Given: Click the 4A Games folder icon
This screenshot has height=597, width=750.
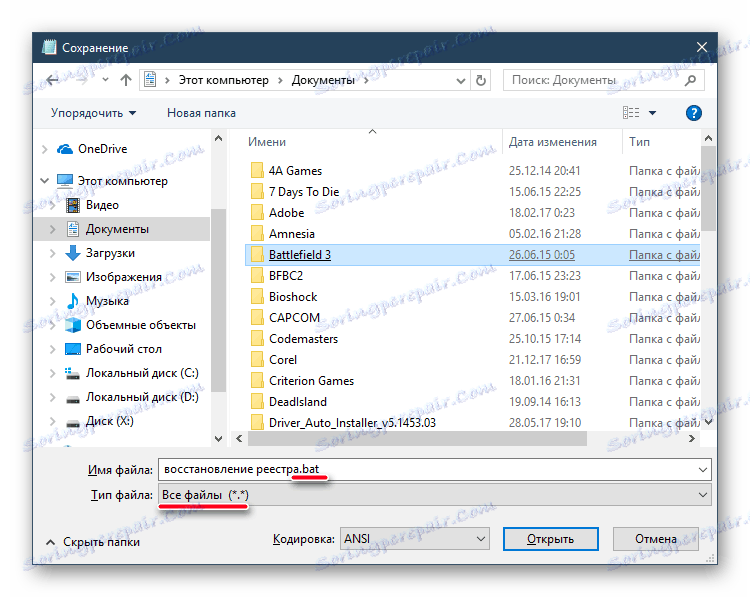Looking at the screenshot, I should [x=257, y=170].
